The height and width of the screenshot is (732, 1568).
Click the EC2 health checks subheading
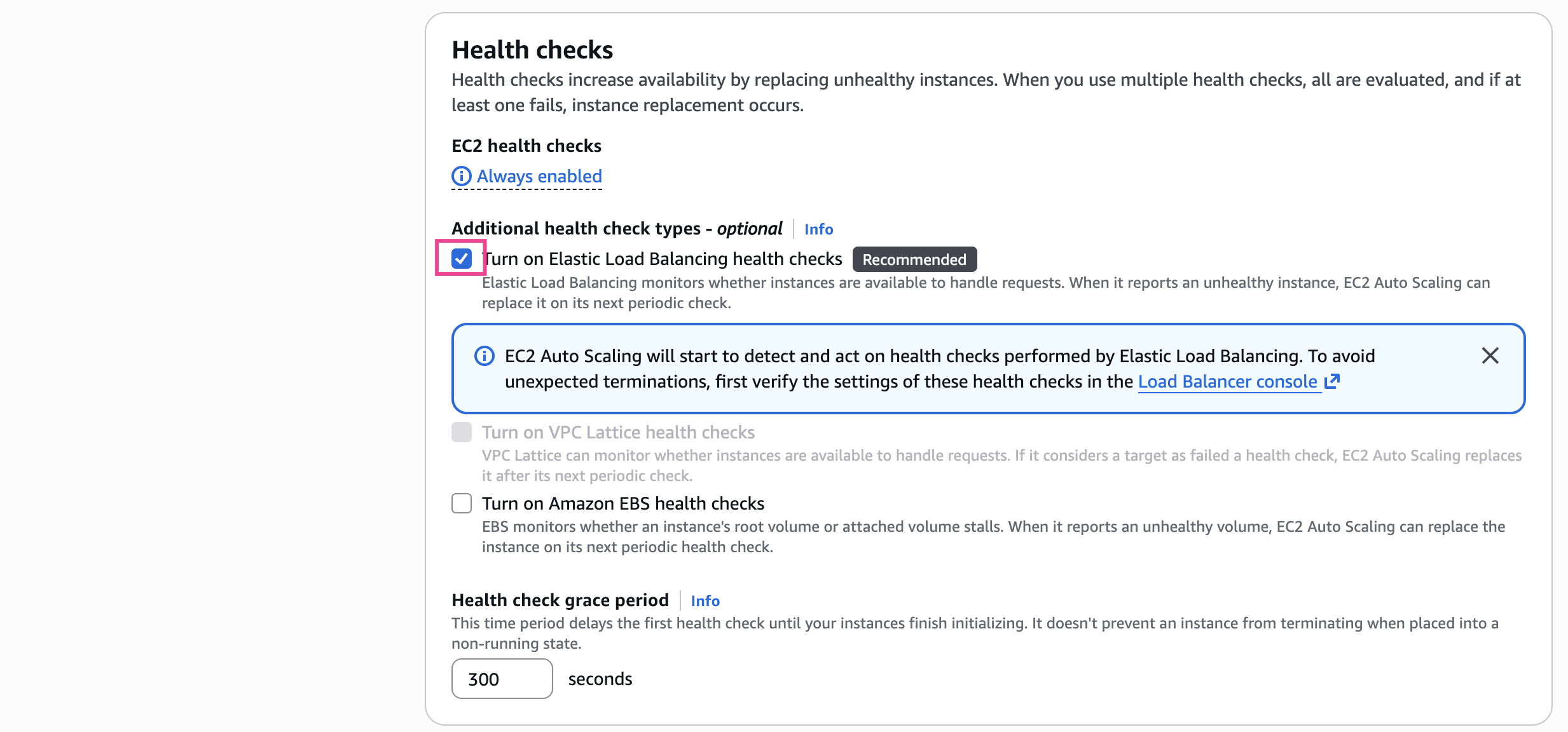coord(526,146)
